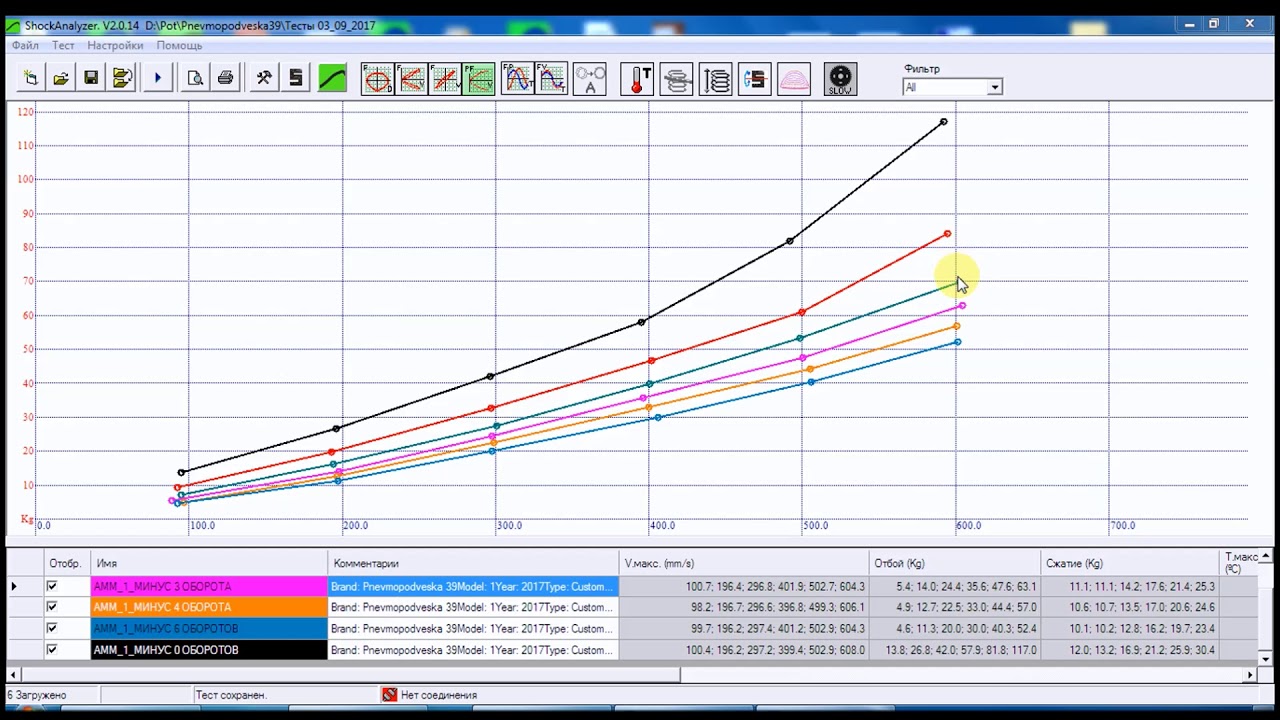This screenshot has width=1280, height=720.
Task: Click the row selector arrow of first row
Action: pos(14,587)
